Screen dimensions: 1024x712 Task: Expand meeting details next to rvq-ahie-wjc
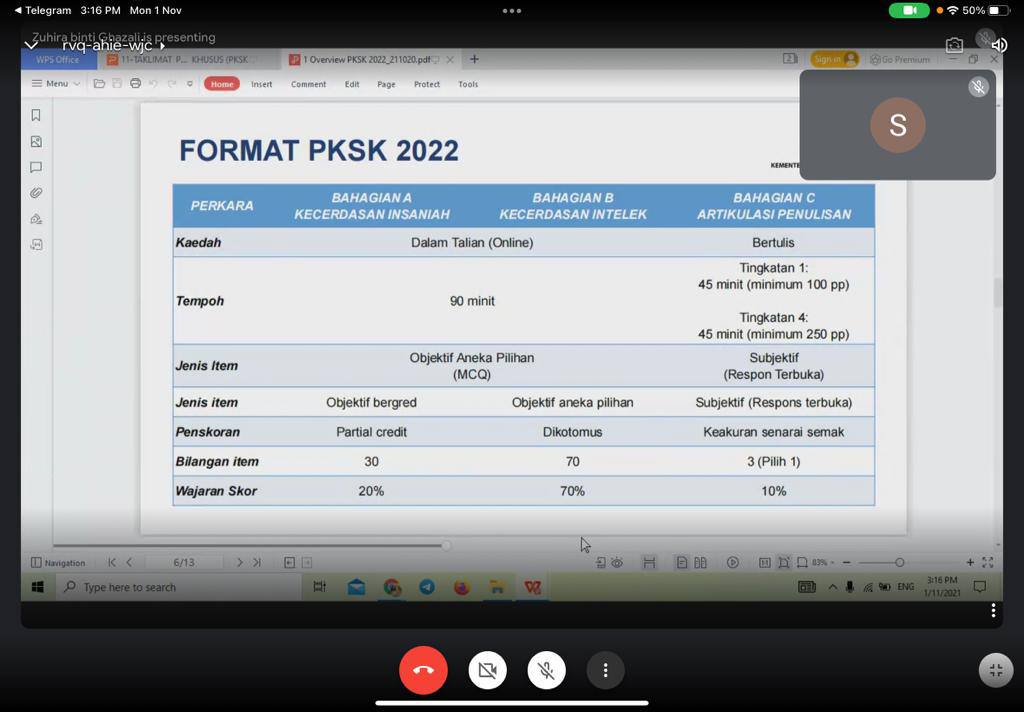tap(163, 46)
